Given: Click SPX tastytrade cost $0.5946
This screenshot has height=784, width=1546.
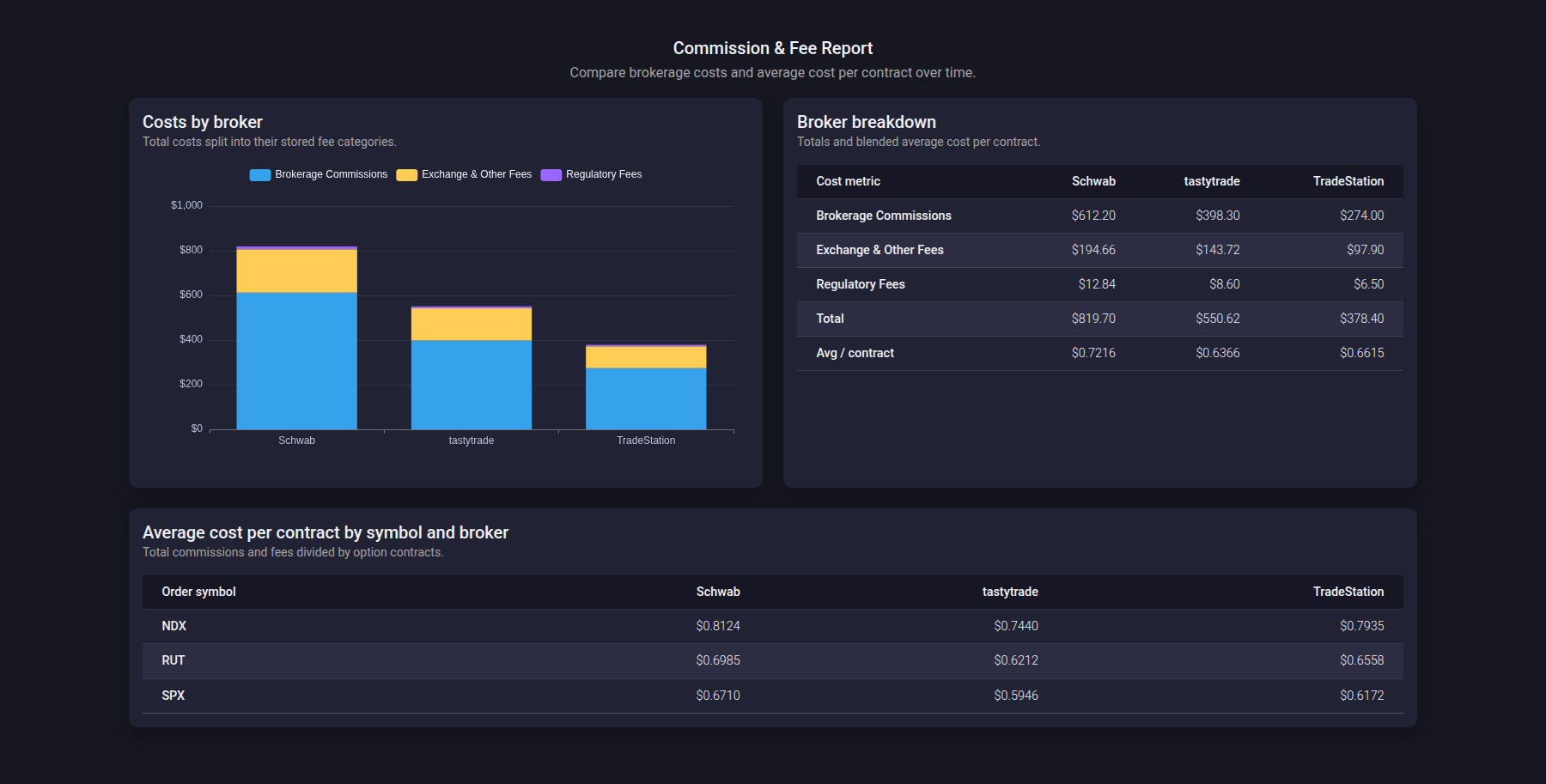Looking at the screenshot, I should pos(1016,696).
